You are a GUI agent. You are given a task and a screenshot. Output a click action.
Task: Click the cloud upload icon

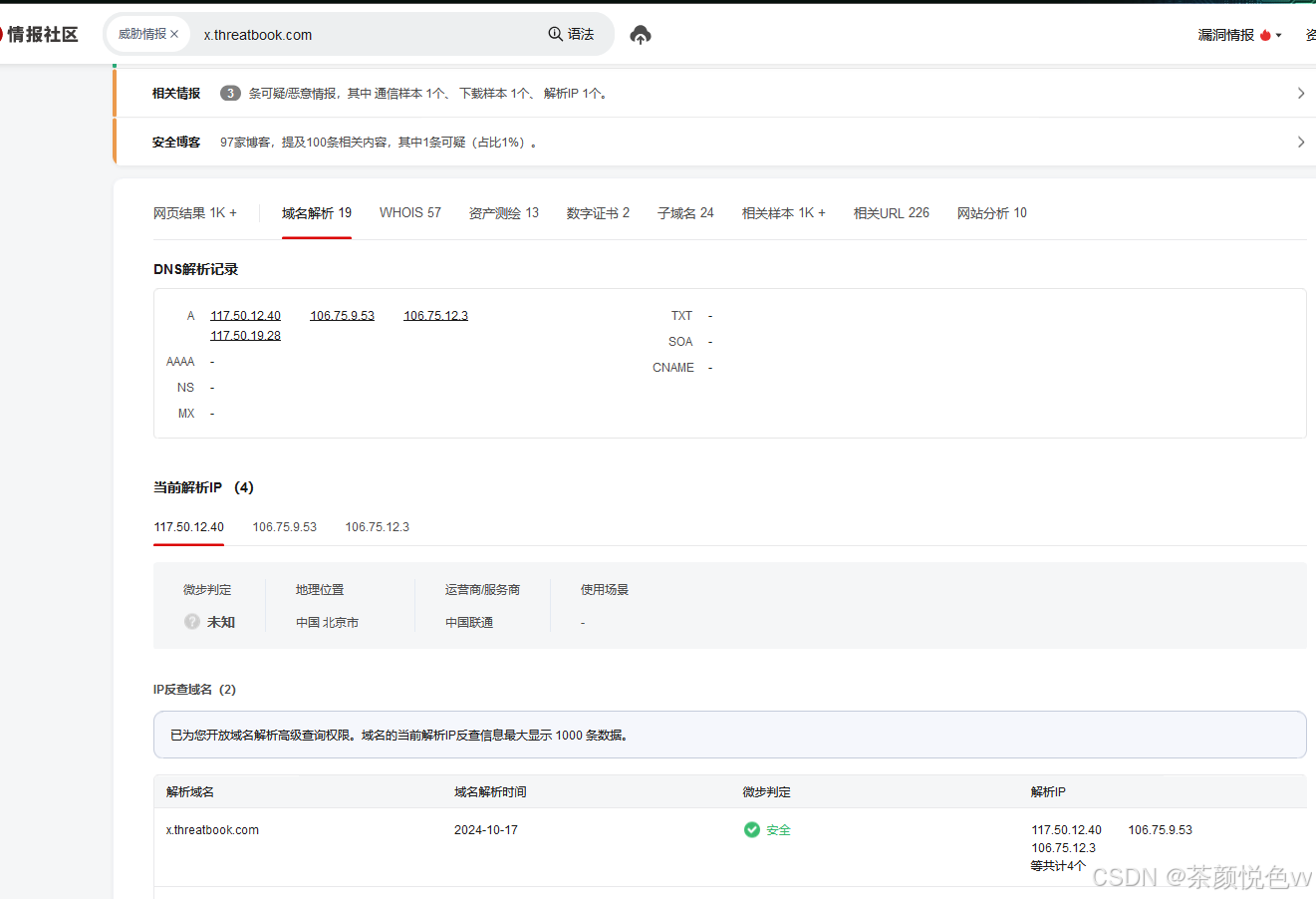(641, 35)
